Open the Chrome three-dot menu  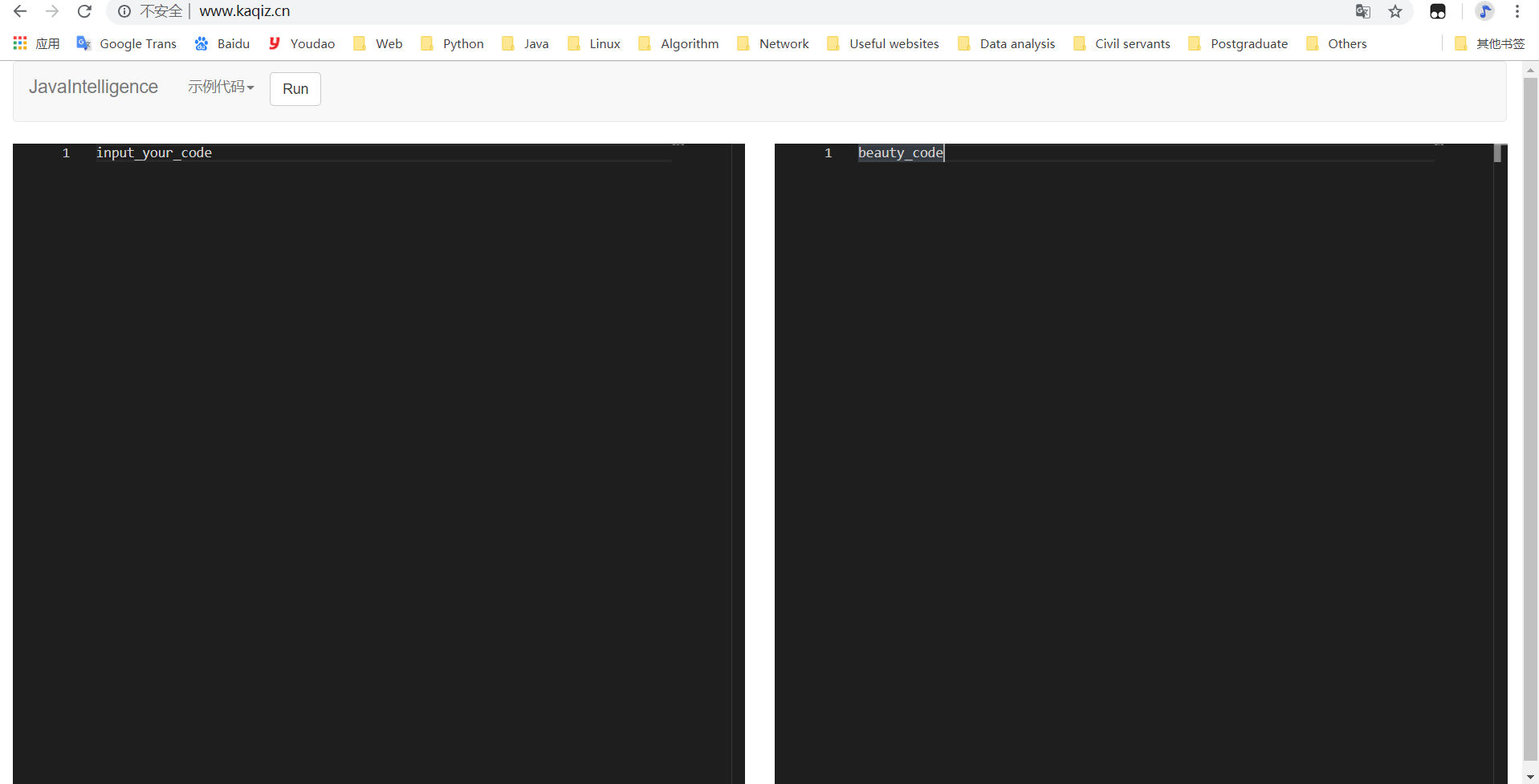[x=1517, y=11]
